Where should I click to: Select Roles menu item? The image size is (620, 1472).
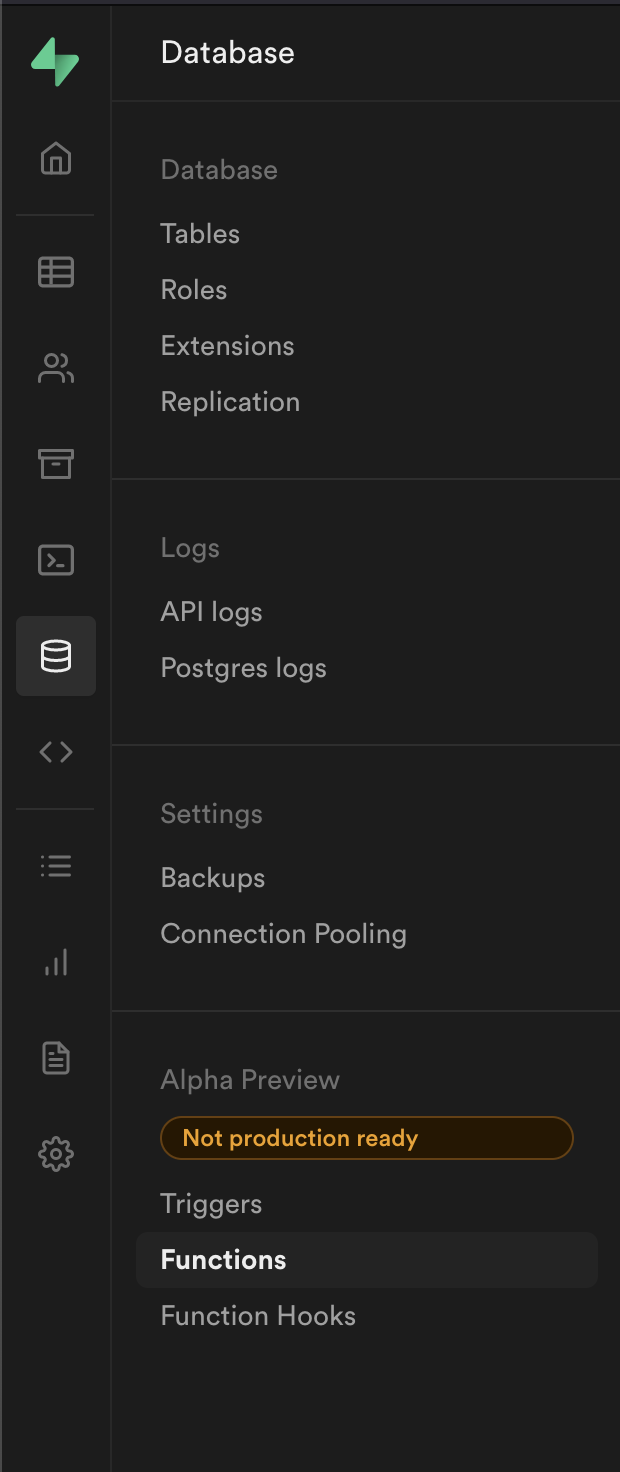194,290
